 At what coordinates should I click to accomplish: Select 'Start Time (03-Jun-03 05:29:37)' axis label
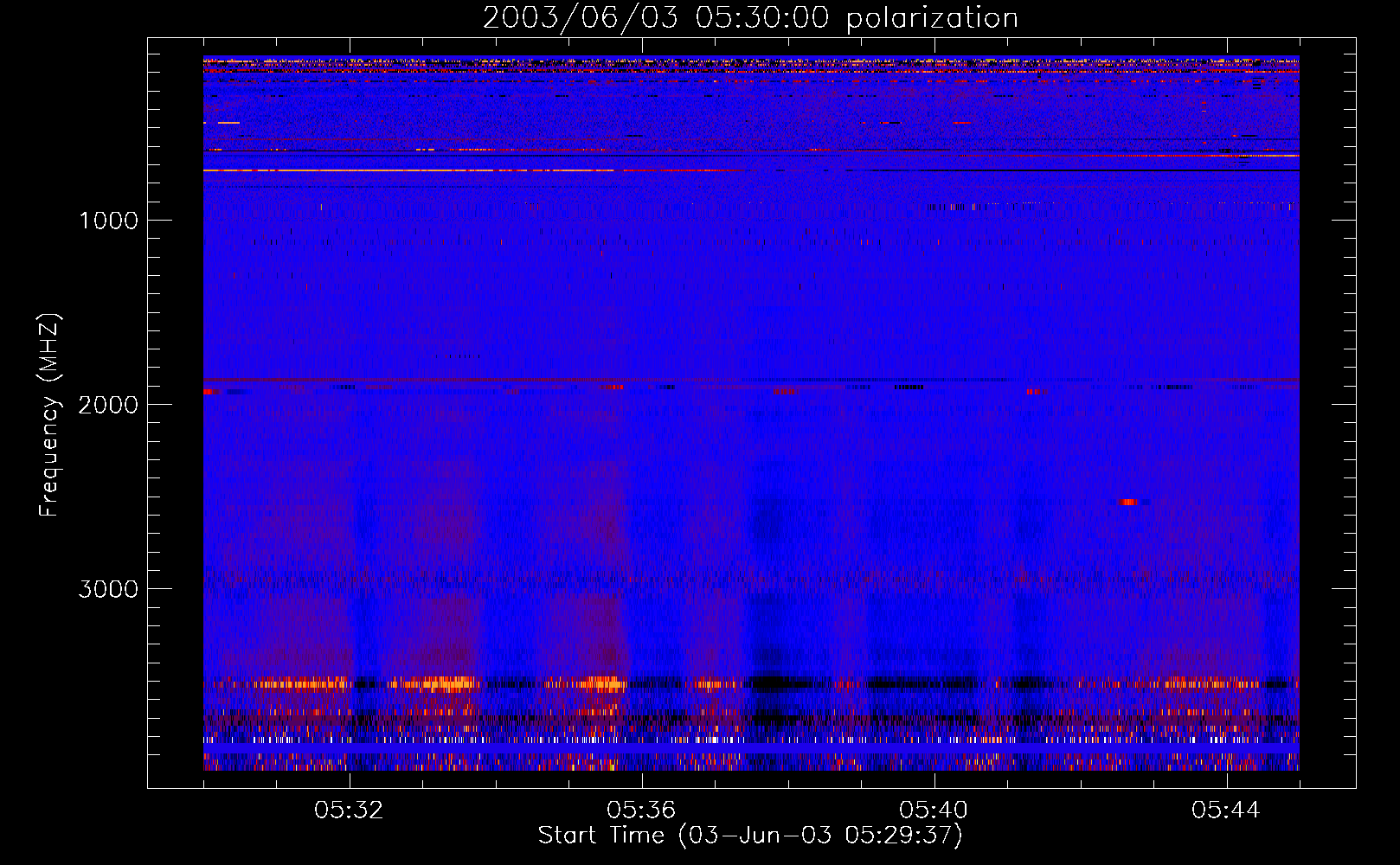click(x=750, y=836)
